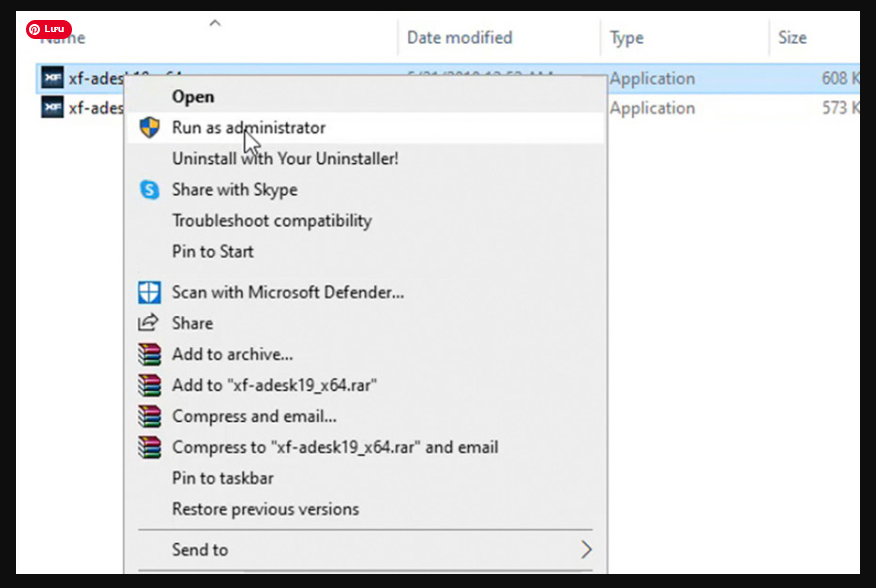Click the Share arrow icon
This screenshot has height=588, width=876.
149,323
